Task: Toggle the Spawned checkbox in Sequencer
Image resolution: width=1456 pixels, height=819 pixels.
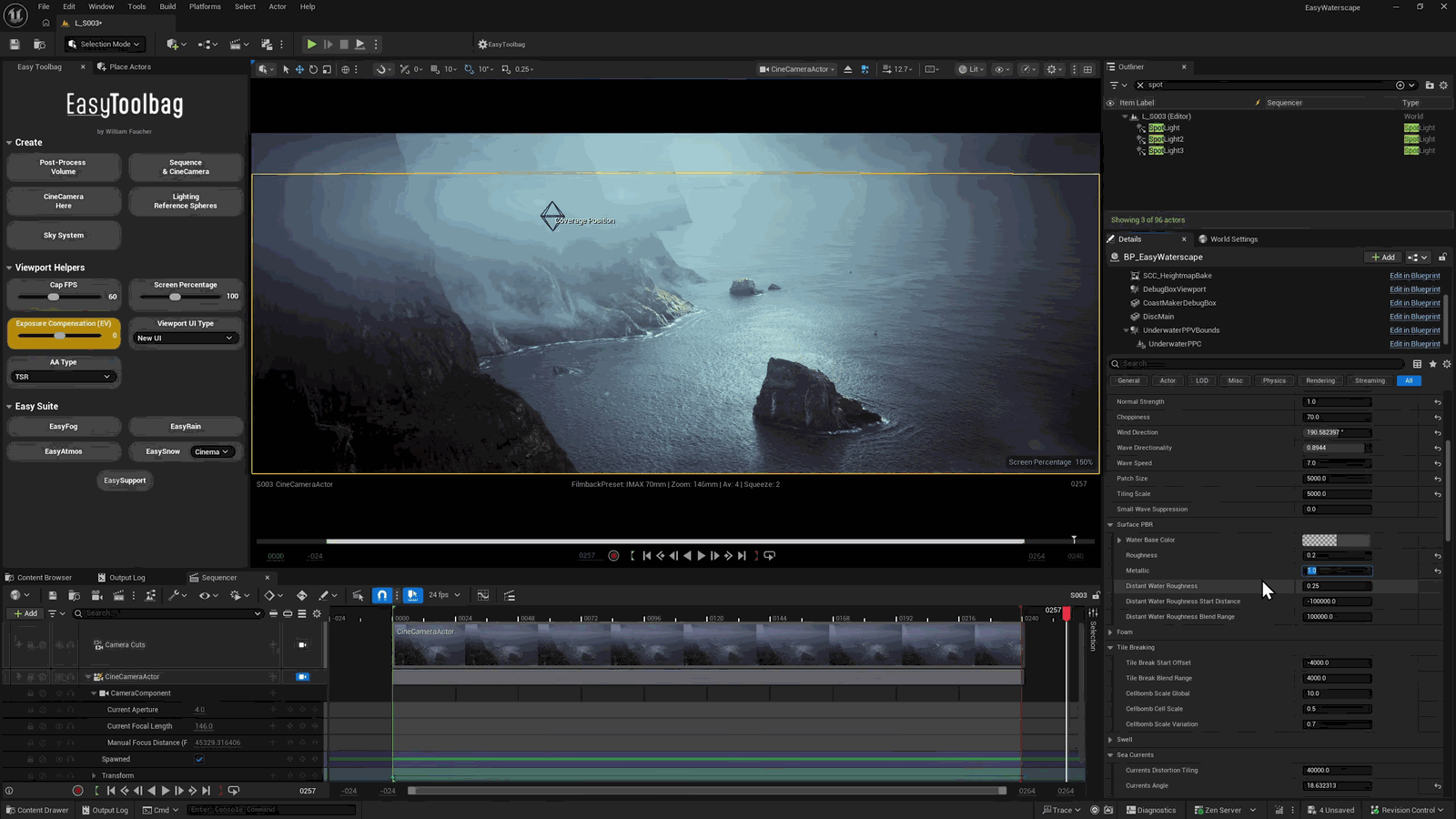Action: 199,759
